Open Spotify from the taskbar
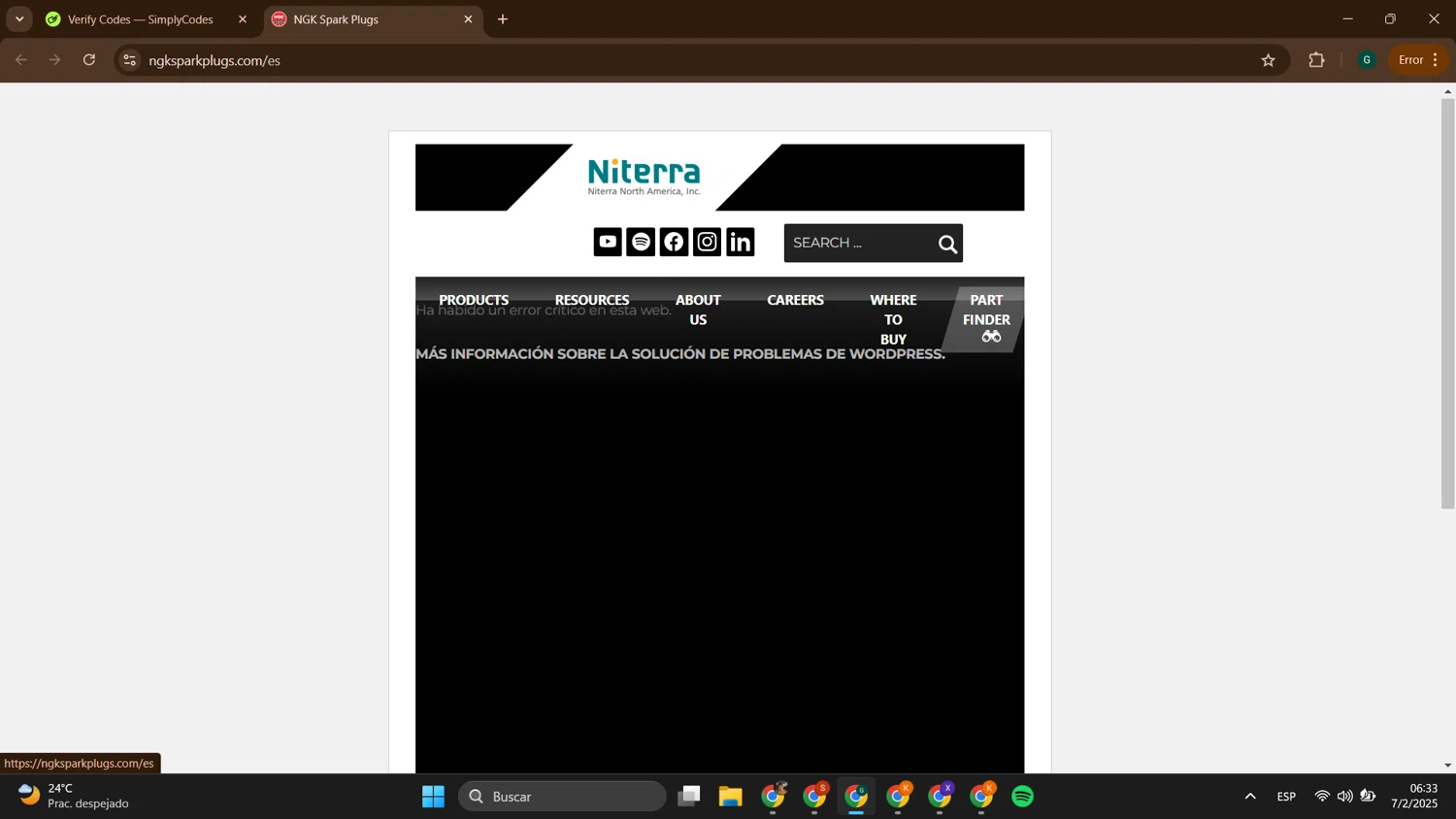The height and width of the screenshot is (819, 1456). [1022, 797]
